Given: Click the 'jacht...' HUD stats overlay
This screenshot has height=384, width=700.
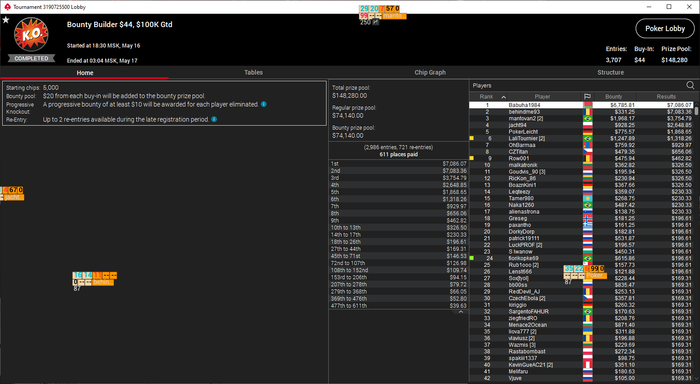Looking at the screenshot, I should [x=12, y=193].
